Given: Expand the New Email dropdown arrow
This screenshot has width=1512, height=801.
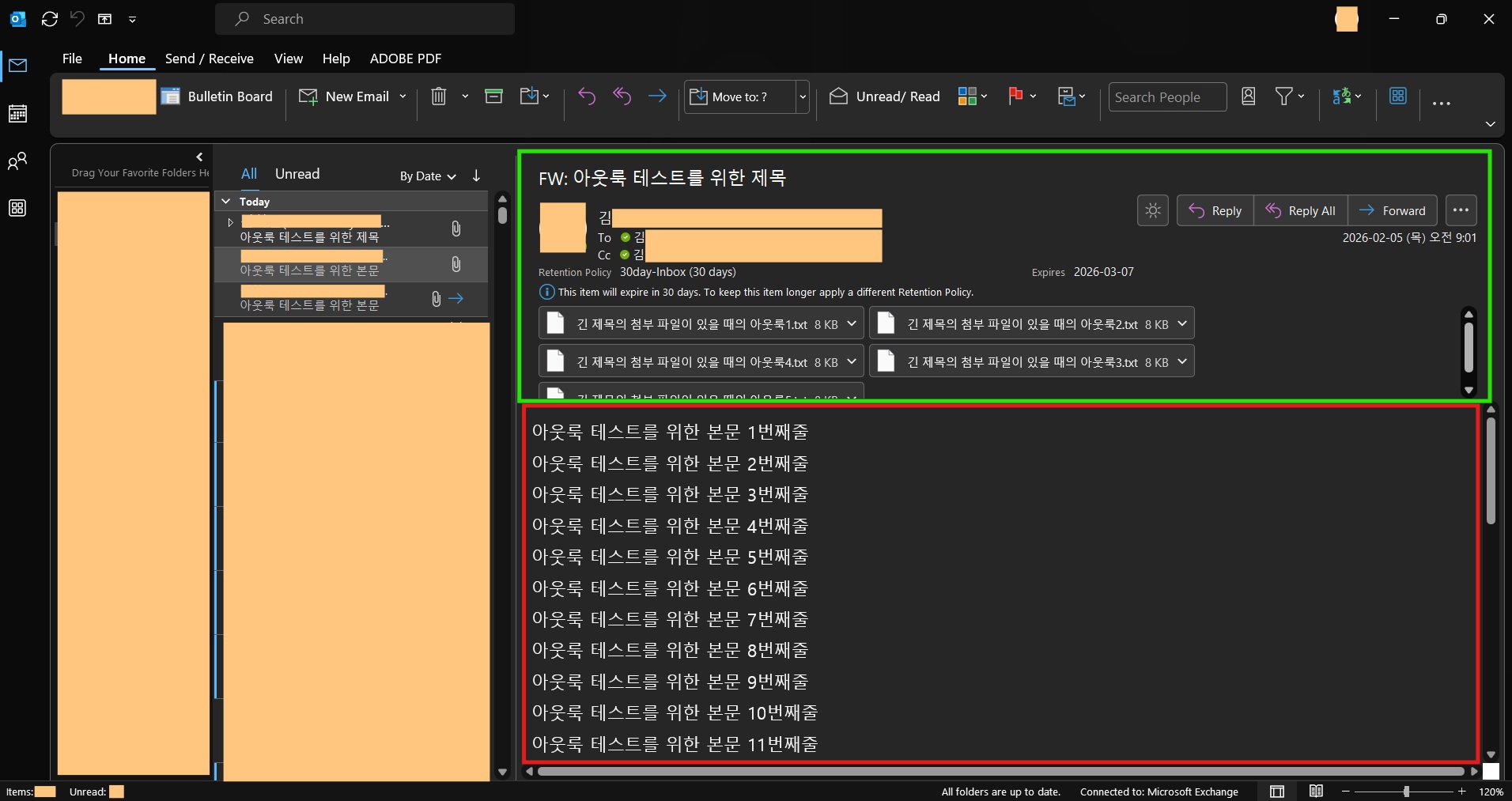Looking at the screenshot, I should tap(403, 96).
